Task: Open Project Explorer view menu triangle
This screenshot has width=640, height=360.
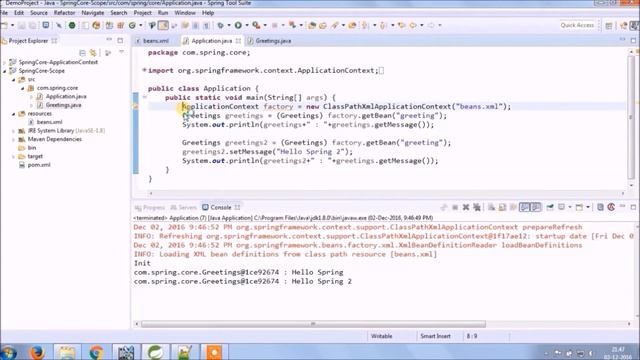Action: pyautogui.click(x=122, y=53)
